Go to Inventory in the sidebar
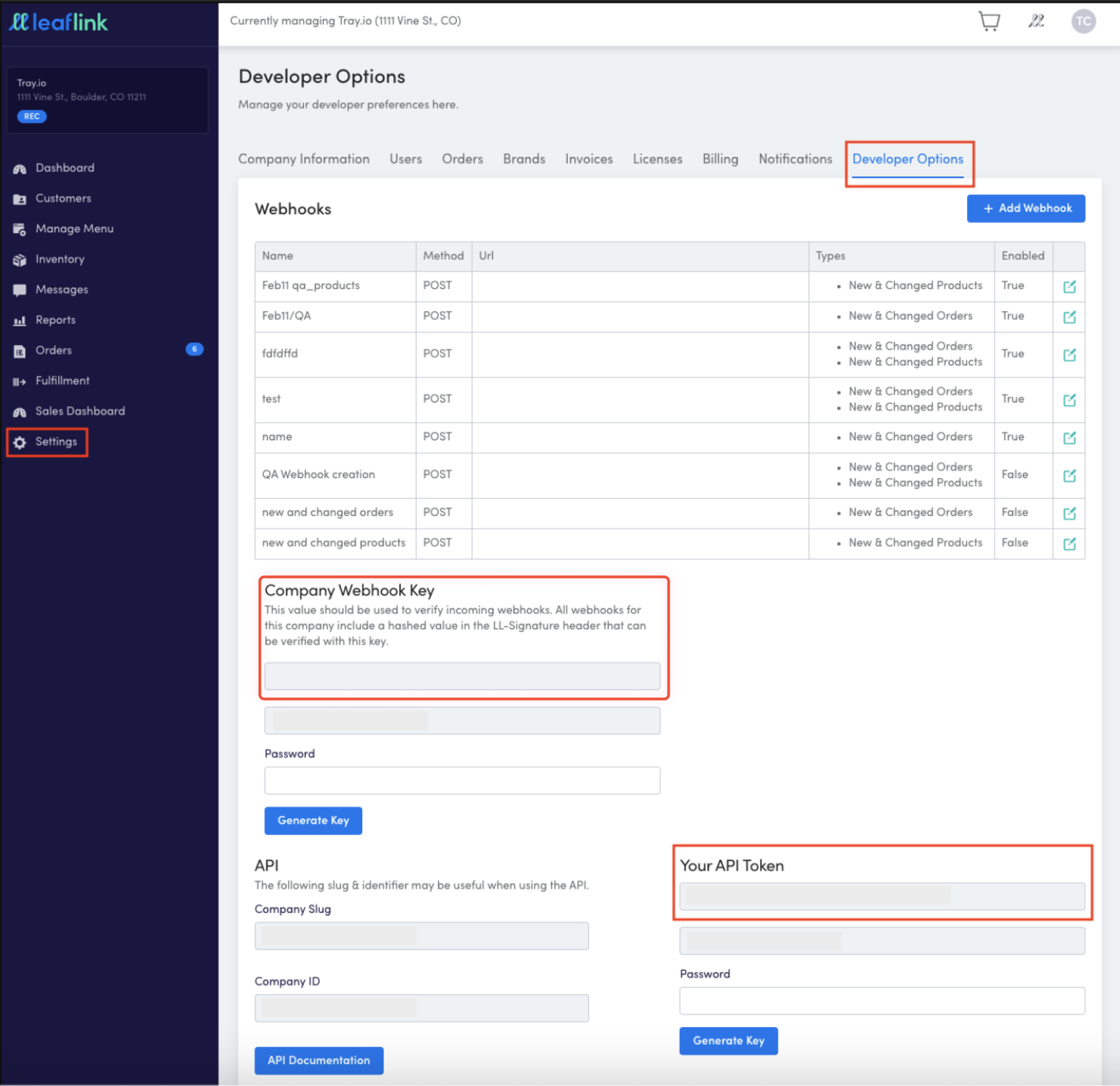This screenshot has width=1120, height=1086. pyautogui.click(x=59, y=259)
